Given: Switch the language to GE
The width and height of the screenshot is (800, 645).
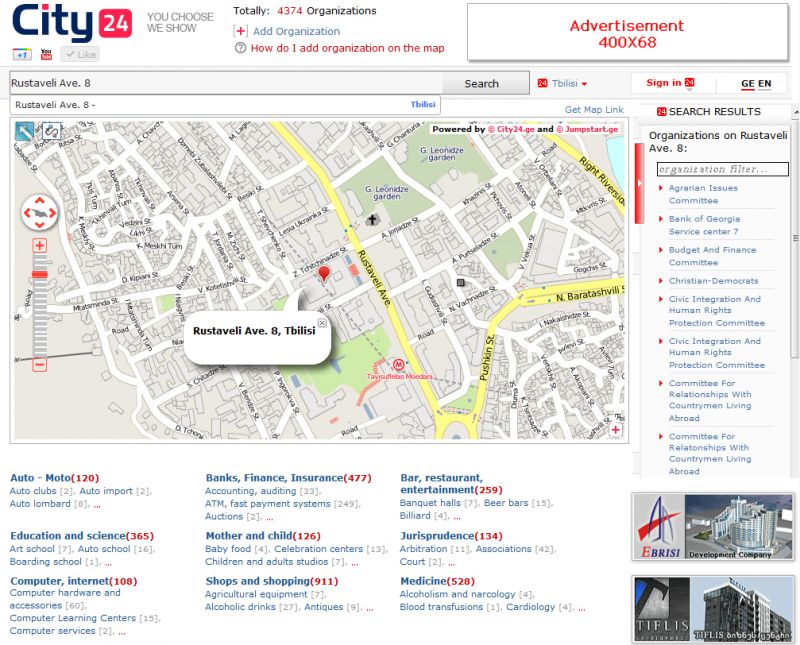Looking at the screenshot, I should pos(747,84).
